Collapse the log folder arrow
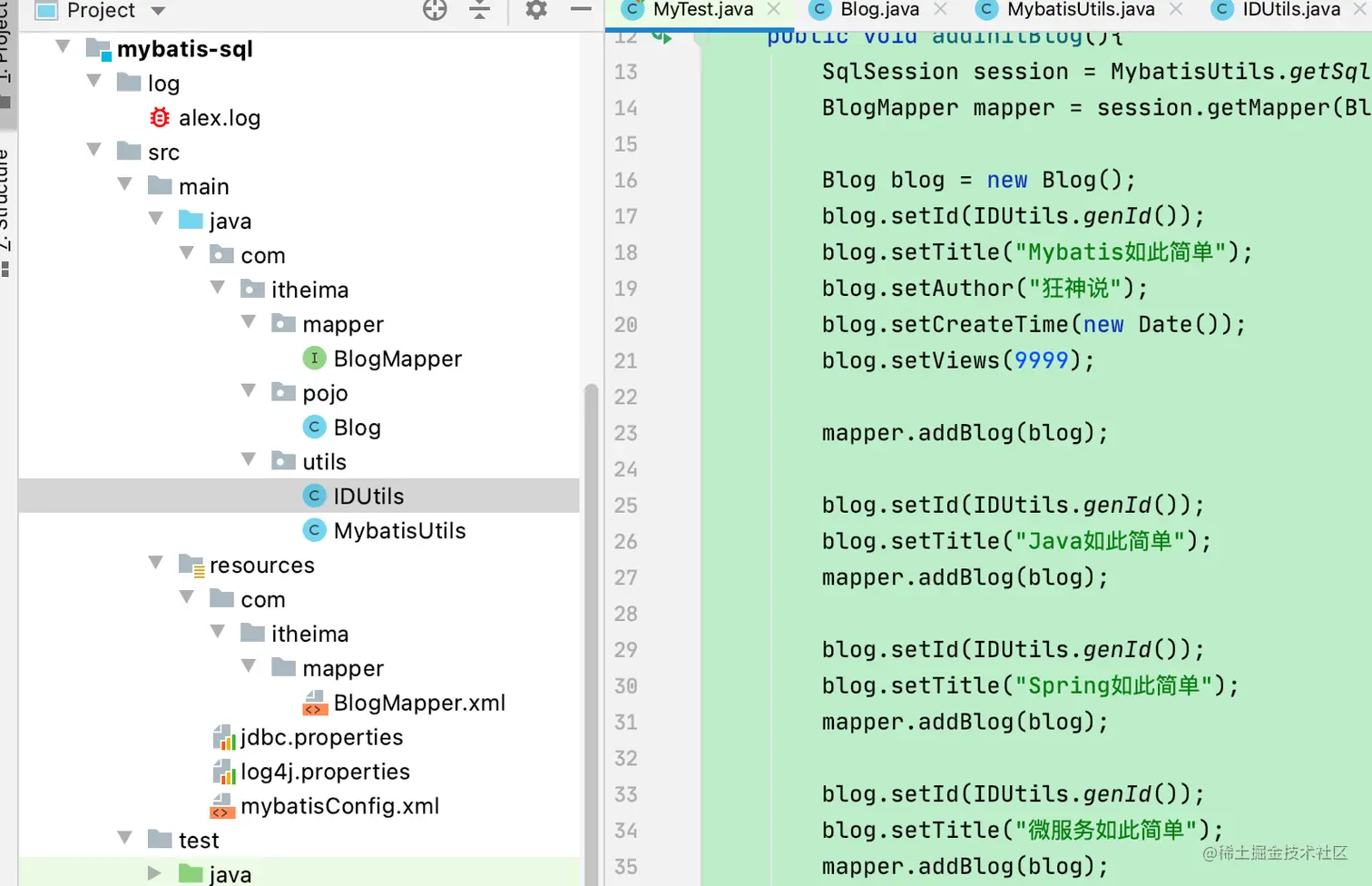This screenshot has width=1372, height=886. (x=93, y=81)
